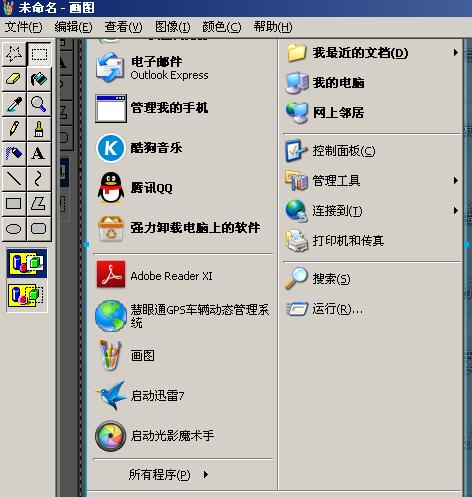Viewport: 472px width, 497px height.
Task: Open the 编辑(E) menu
Action: [x=73, y=27]
